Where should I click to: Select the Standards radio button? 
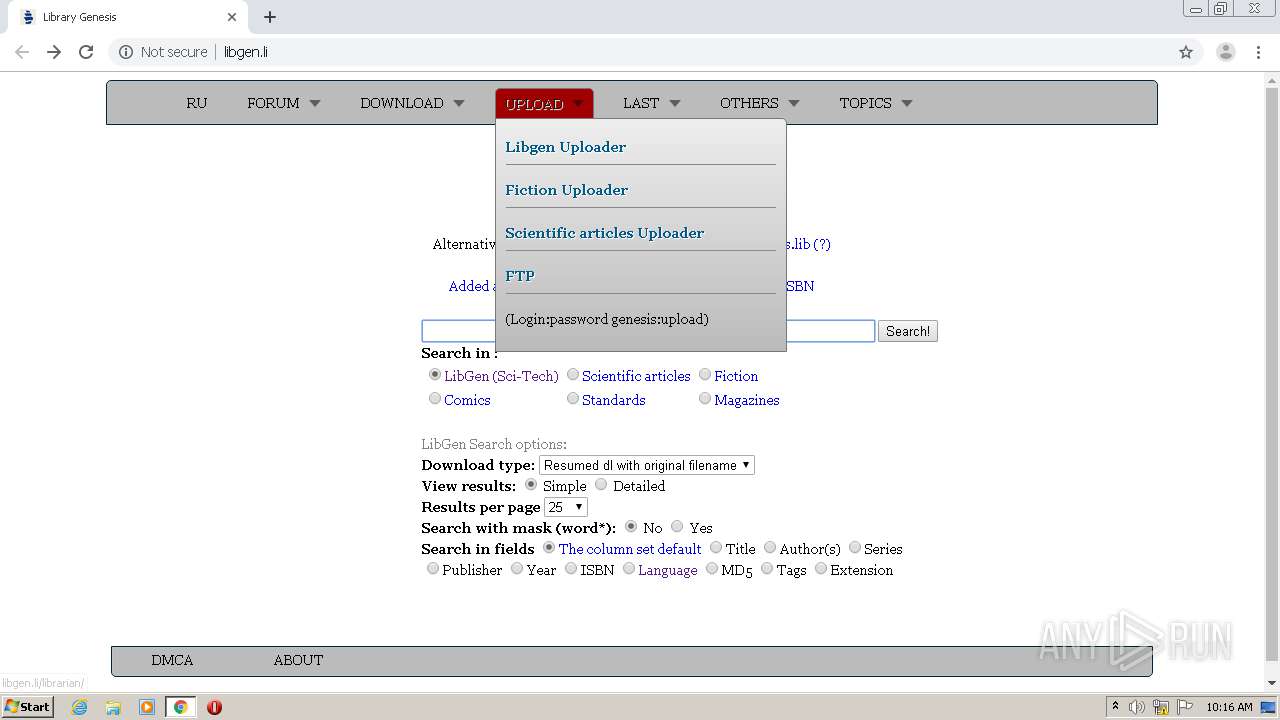573,399
